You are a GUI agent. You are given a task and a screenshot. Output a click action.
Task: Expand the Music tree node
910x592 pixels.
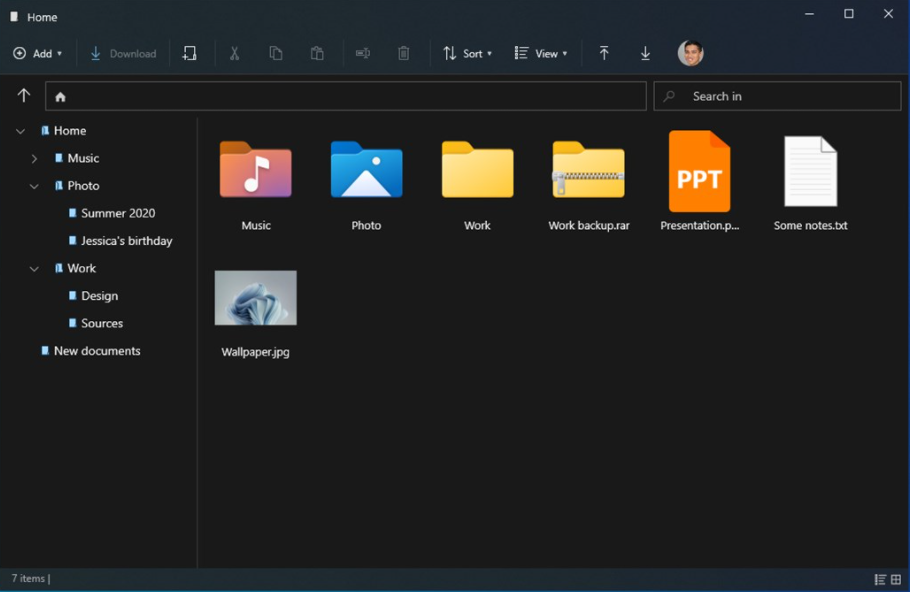pos(34,158)
